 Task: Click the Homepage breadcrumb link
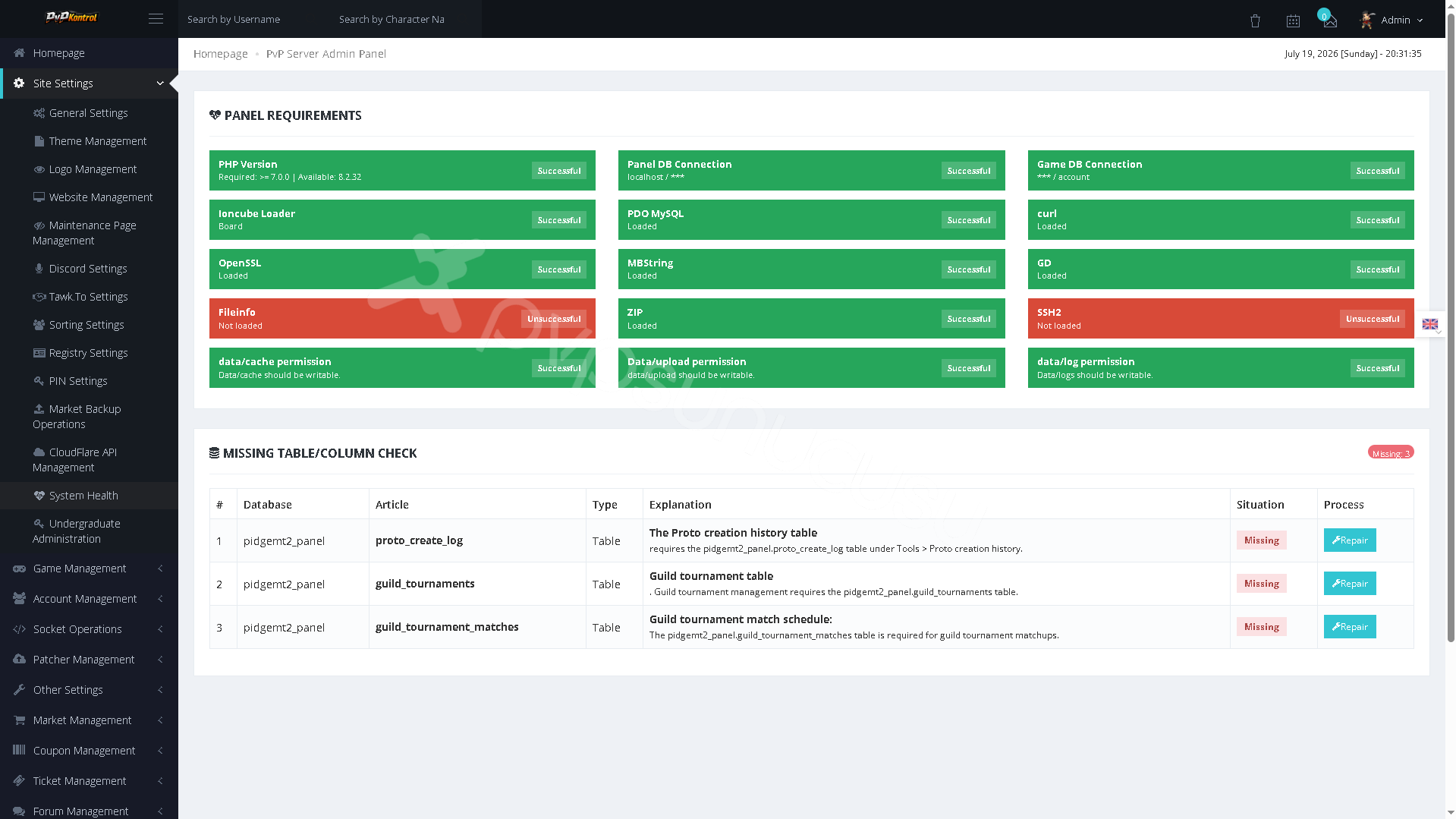pyautogui.click(x=220, y=54)
